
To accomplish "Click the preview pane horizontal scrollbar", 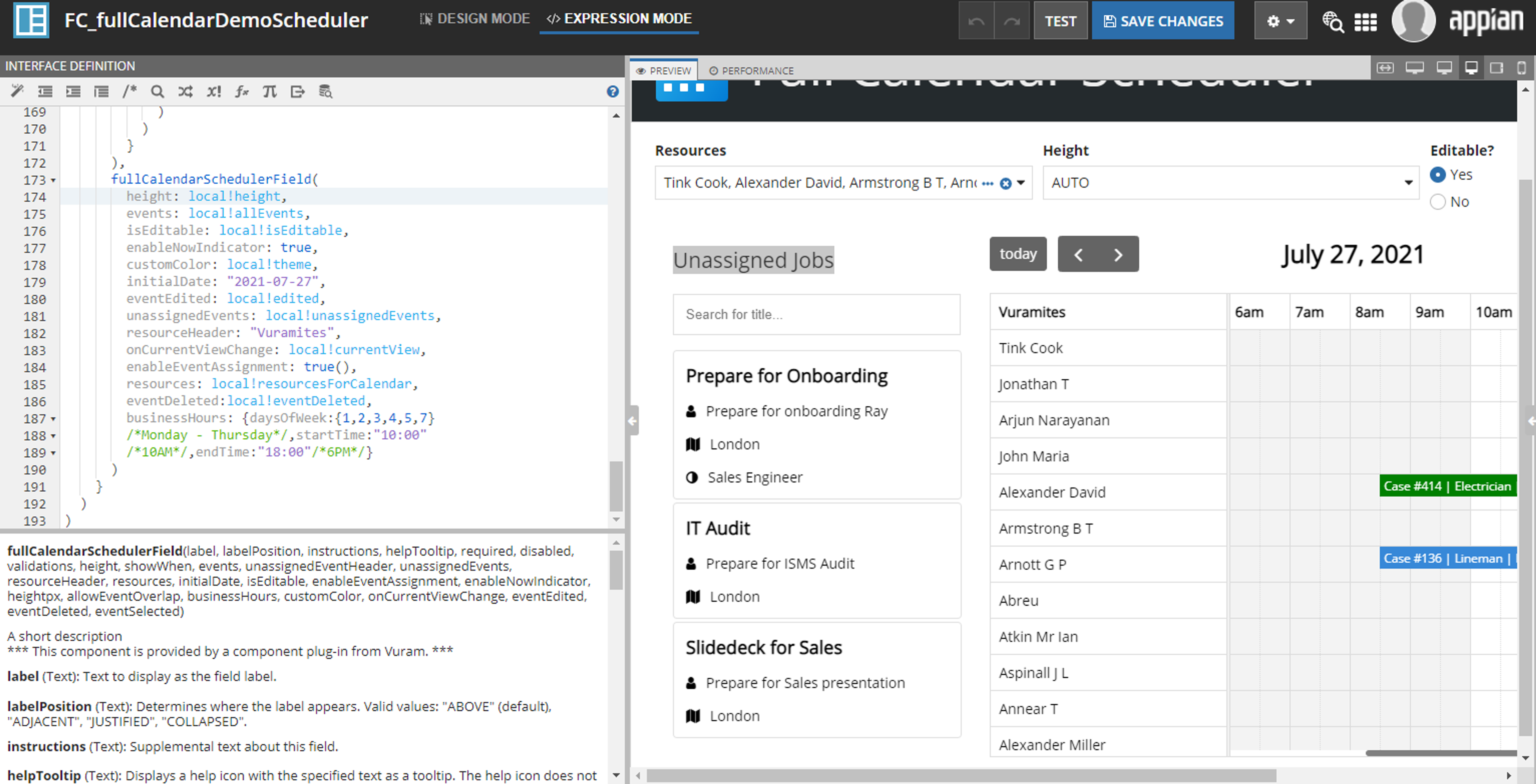I will tap(960, 776).
